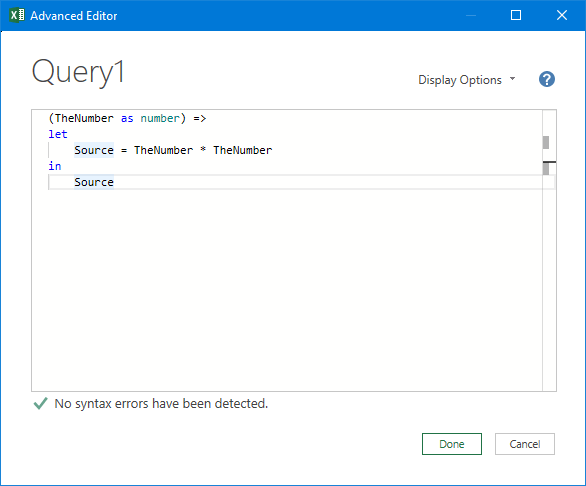The height and width of the screenshot is (486, 586).
Task: Click the 'as' keyword in first line
Action: tap(127, 119)
